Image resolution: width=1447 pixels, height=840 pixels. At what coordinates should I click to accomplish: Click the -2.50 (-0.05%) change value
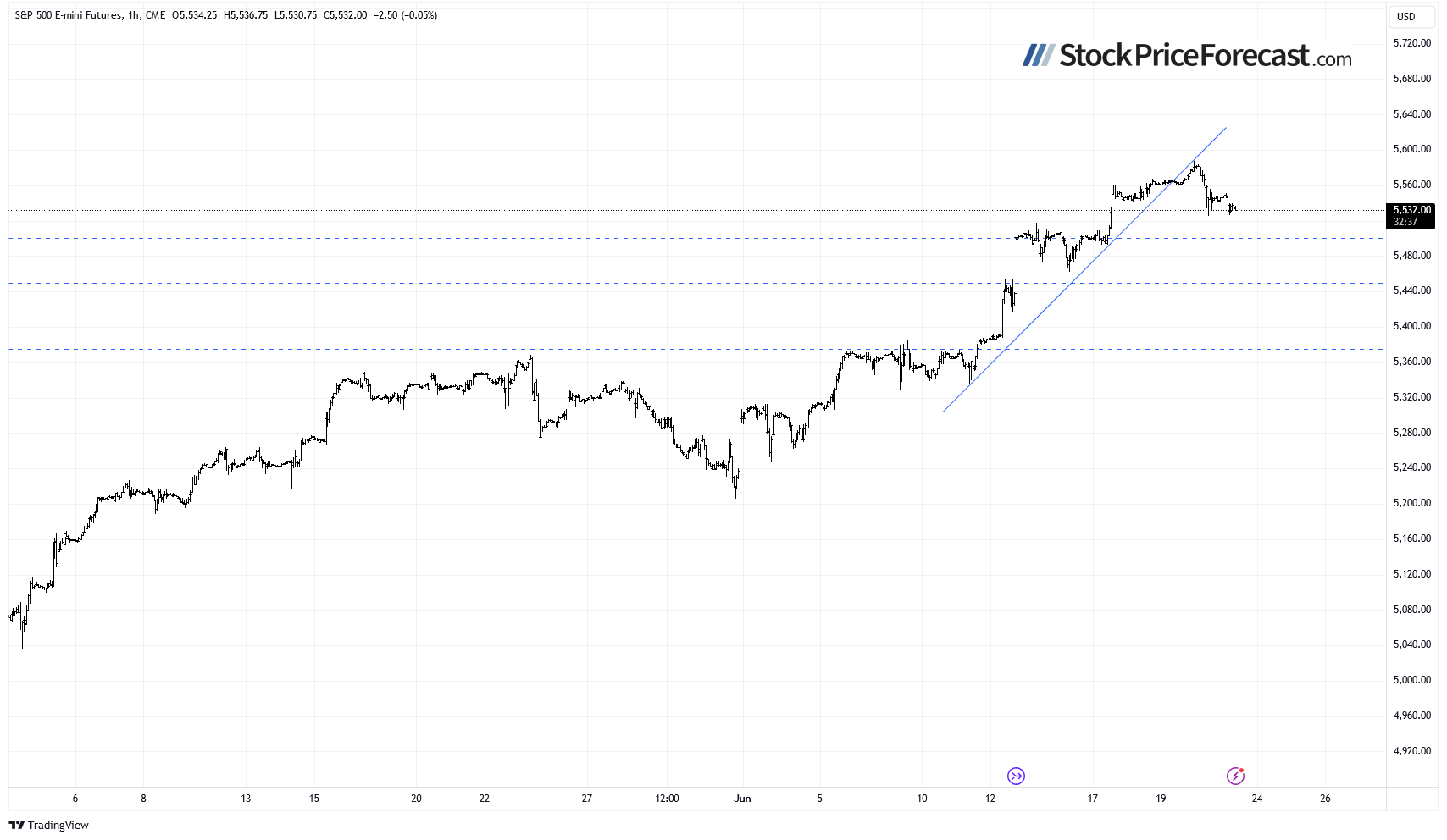(405, 15)
